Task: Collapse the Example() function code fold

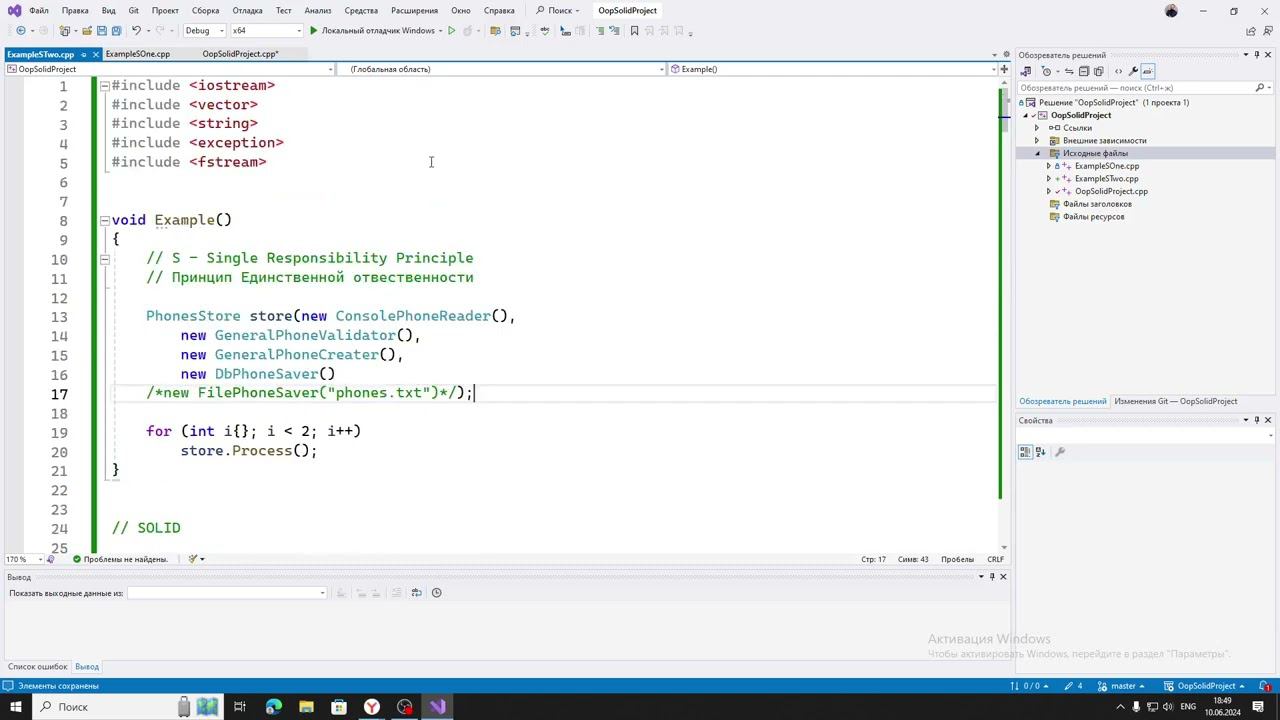Action: (104, 220)
